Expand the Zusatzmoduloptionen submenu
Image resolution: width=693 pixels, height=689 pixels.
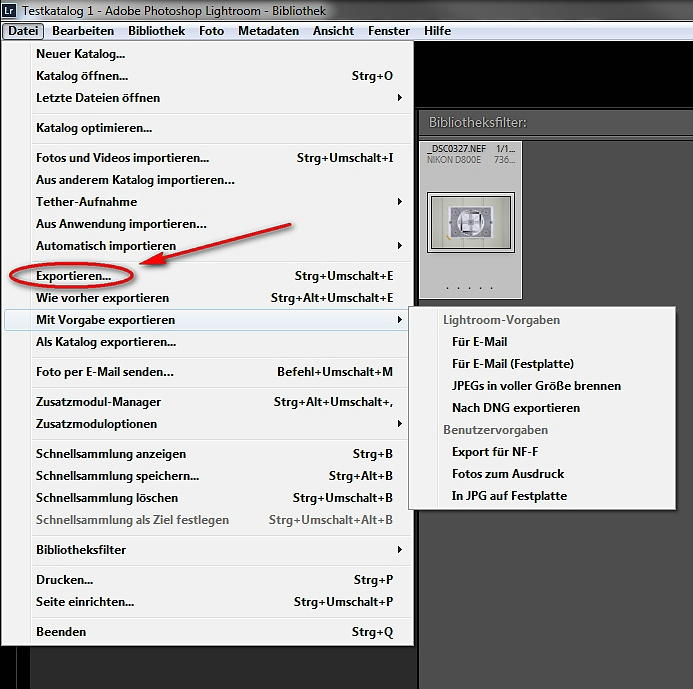tap(207, 424)
